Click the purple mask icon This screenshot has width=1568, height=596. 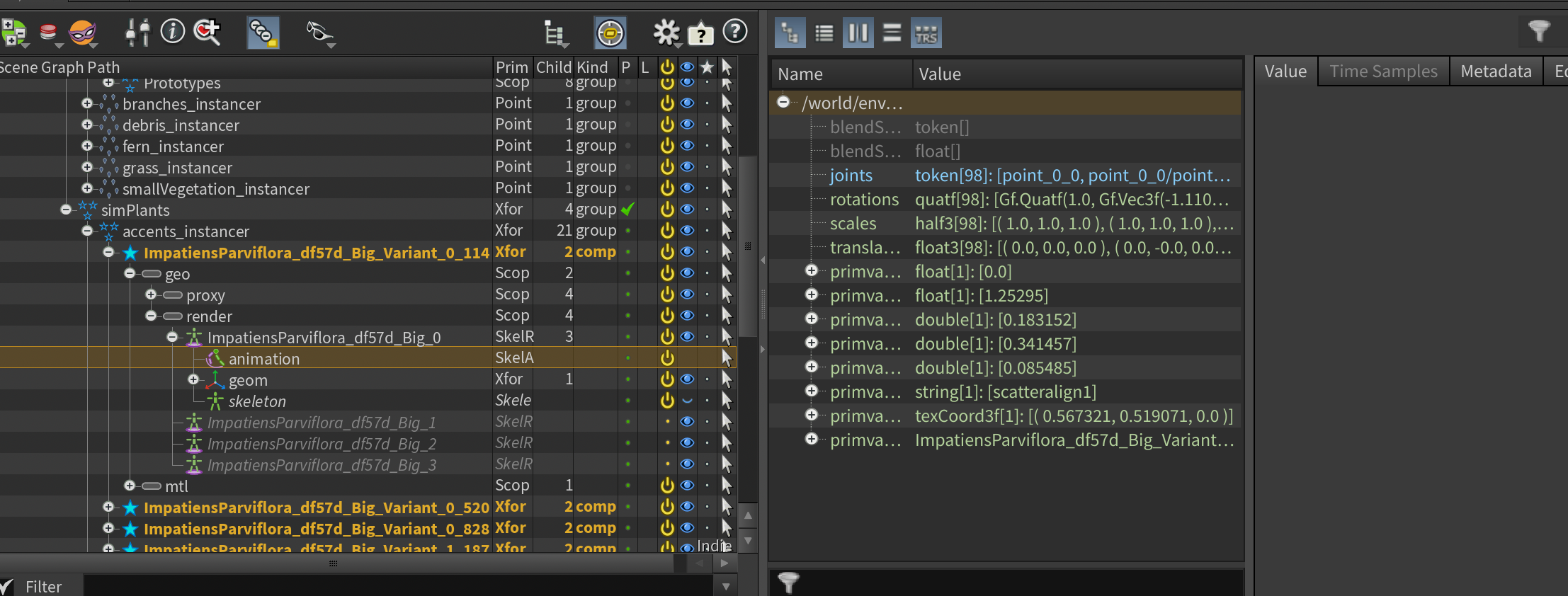82,32
